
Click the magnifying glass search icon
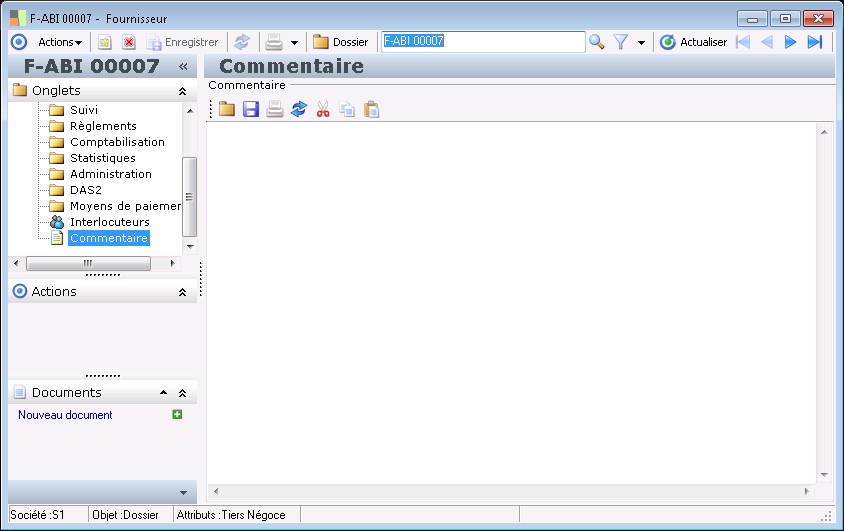point(596,42)
